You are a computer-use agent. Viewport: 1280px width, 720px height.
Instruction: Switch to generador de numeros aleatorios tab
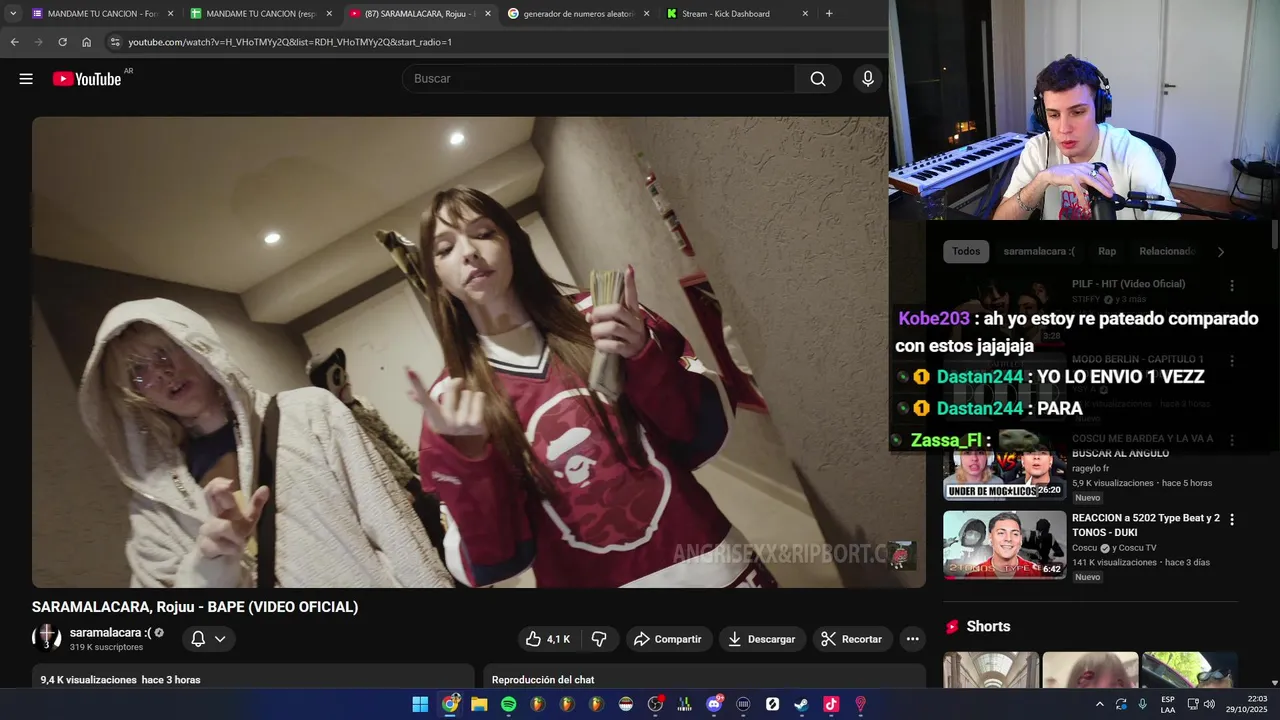[x=578, y=14]
